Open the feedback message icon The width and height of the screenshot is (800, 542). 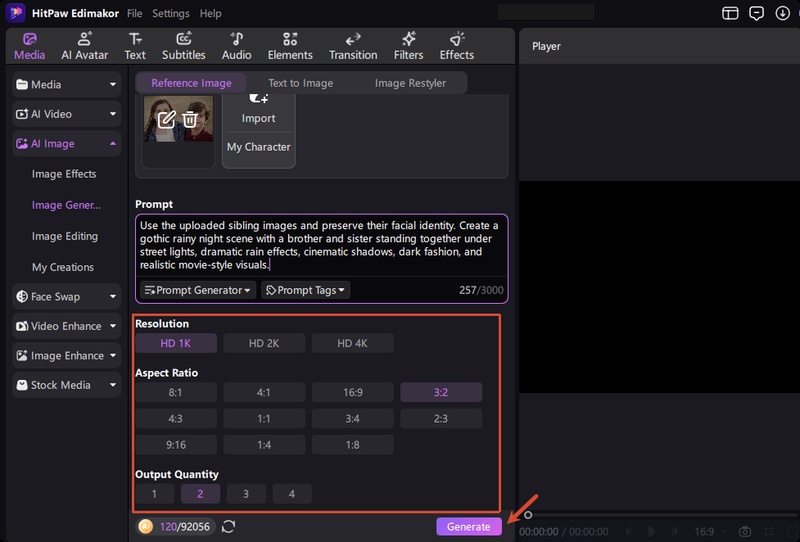[756, 13]
